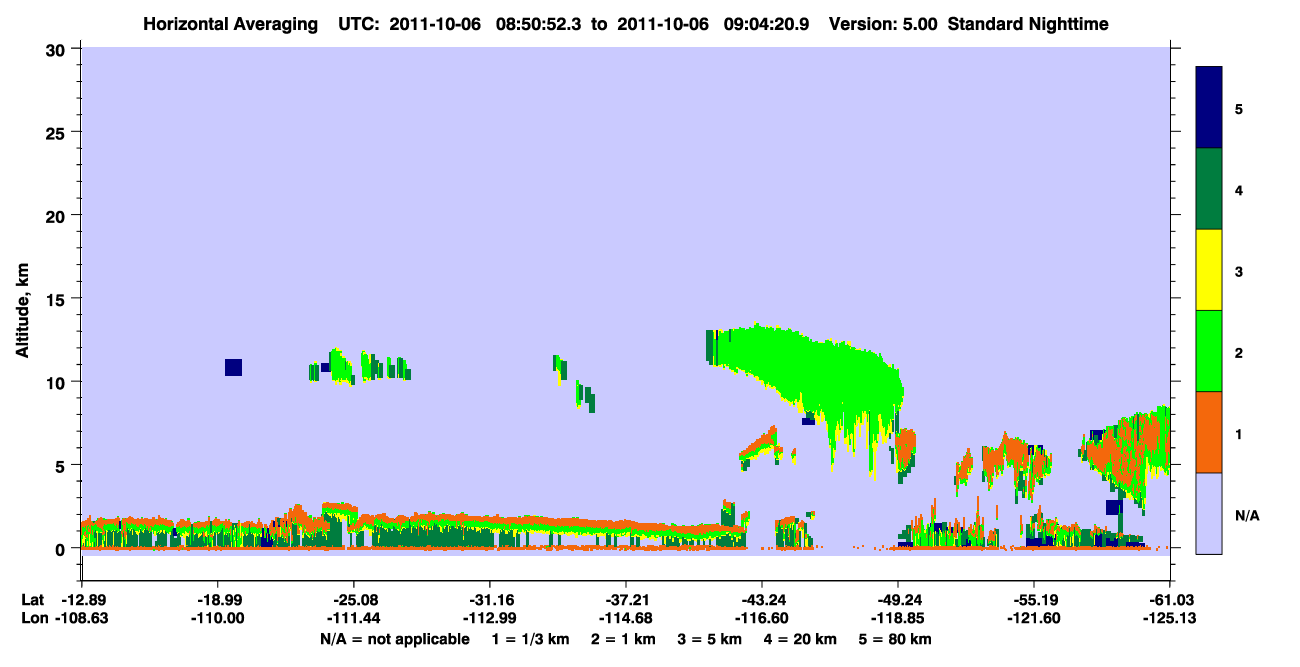Click the lavender N/A colorbar segment

[x=1209, y=513]
